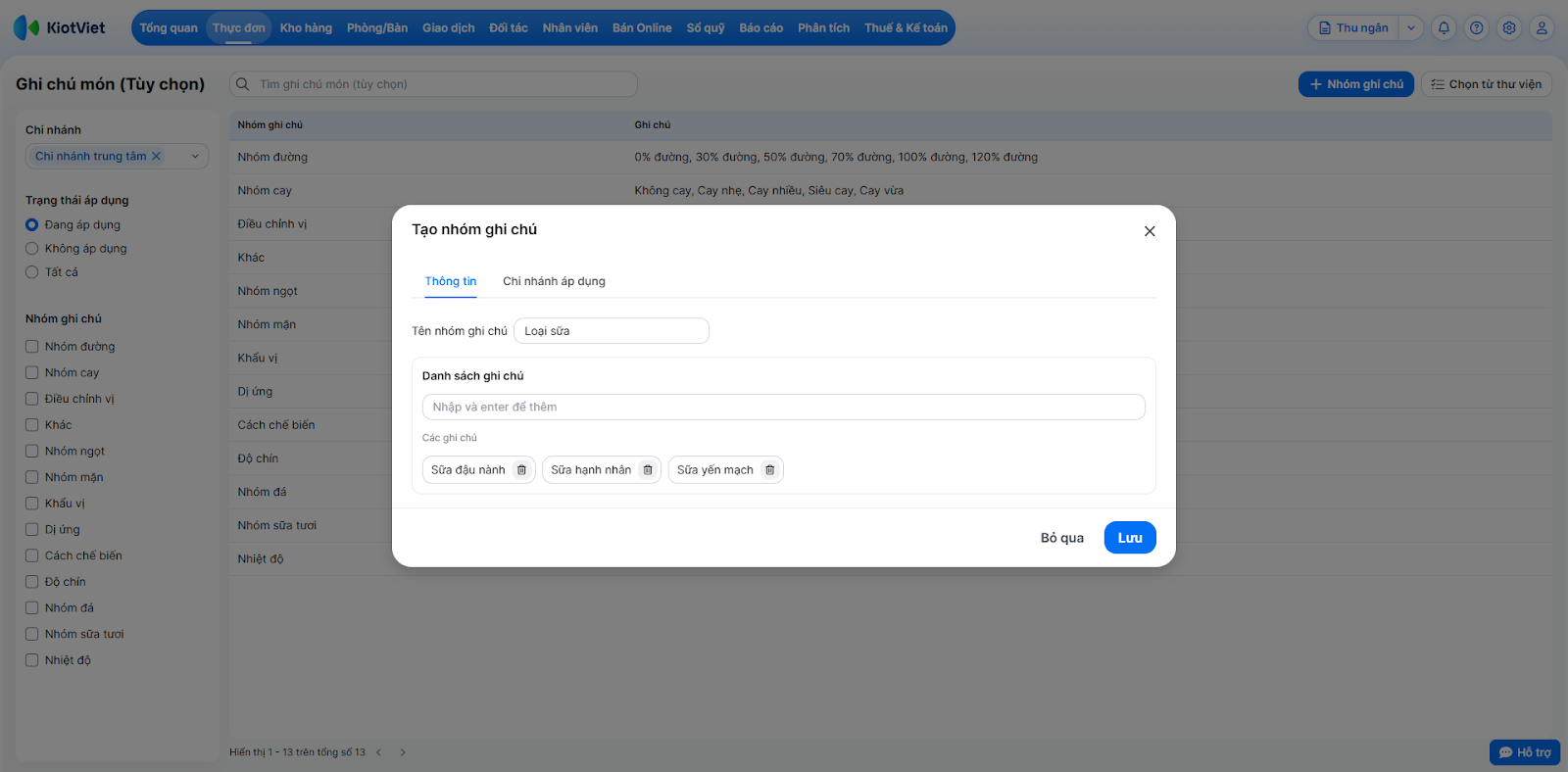Screen dimensions: 1568x772
Task: Focus the Nhập và enter để thêm field
Action: click(784, 407)
